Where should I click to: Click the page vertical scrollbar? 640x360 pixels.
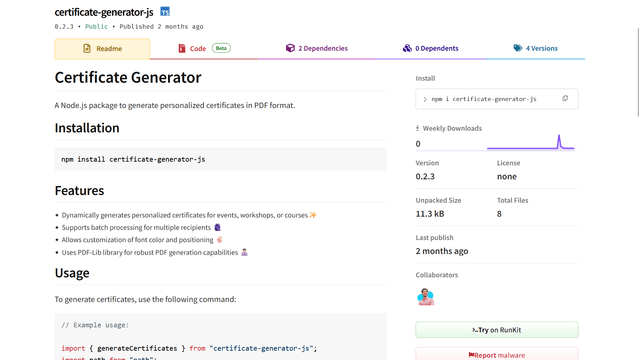point(638,73)
